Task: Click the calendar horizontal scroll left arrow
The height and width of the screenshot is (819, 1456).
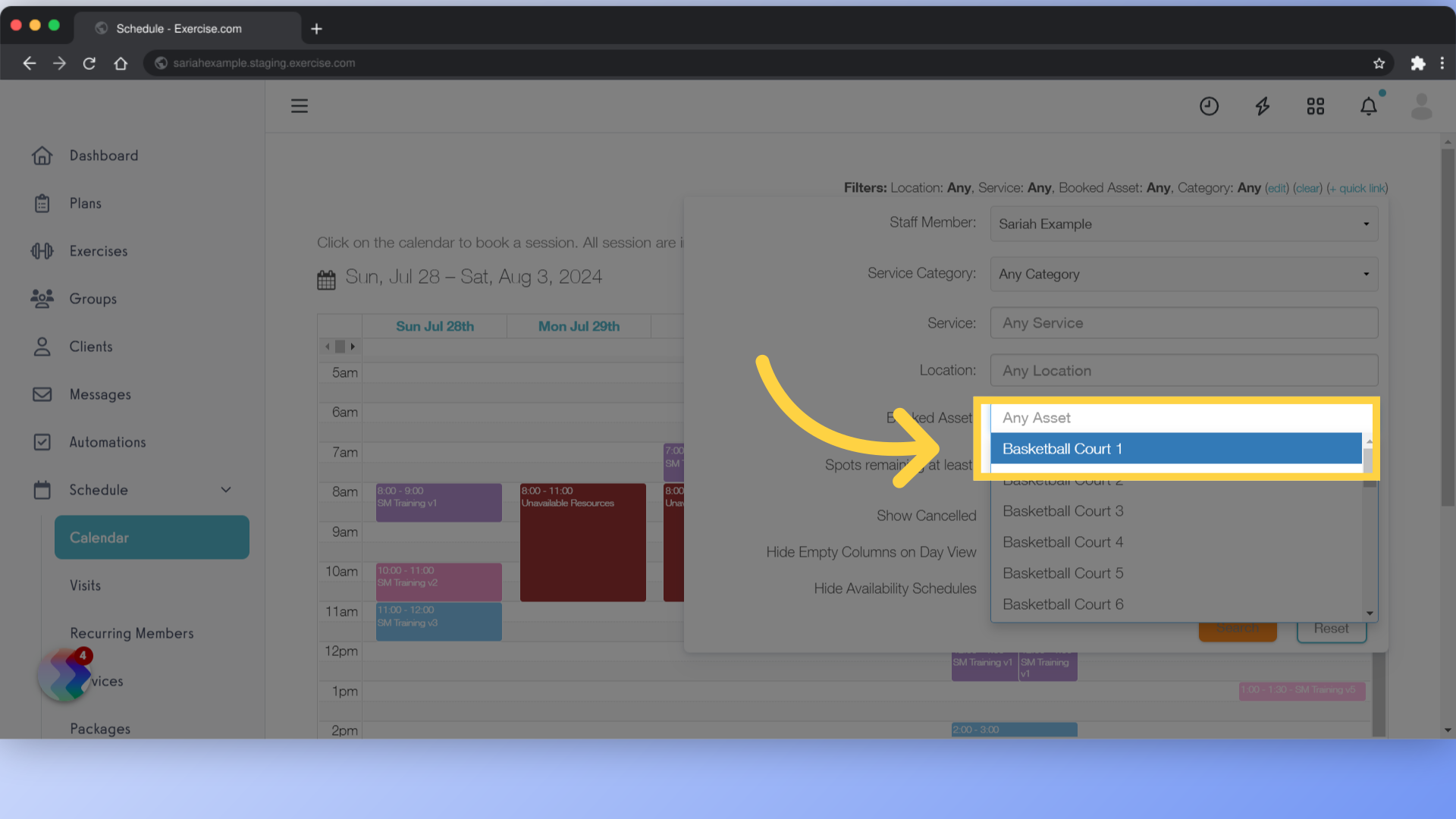Action: pos(328,347)
